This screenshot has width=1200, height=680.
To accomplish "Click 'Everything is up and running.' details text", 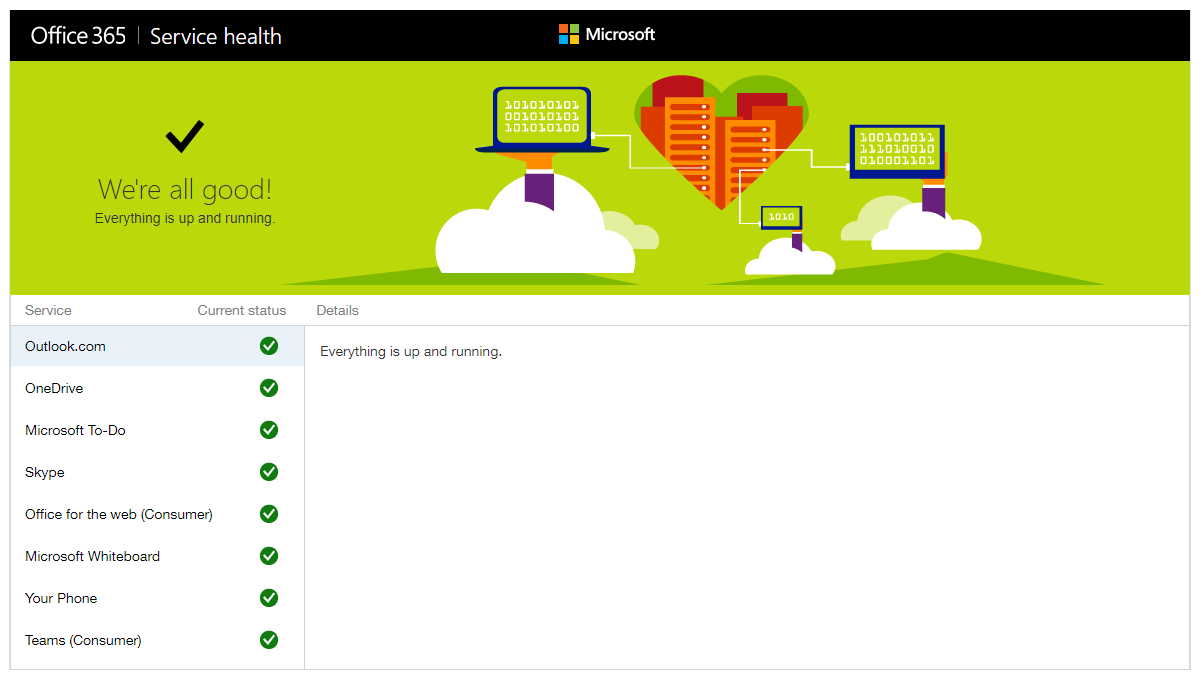I will click(x=411, y=352).
